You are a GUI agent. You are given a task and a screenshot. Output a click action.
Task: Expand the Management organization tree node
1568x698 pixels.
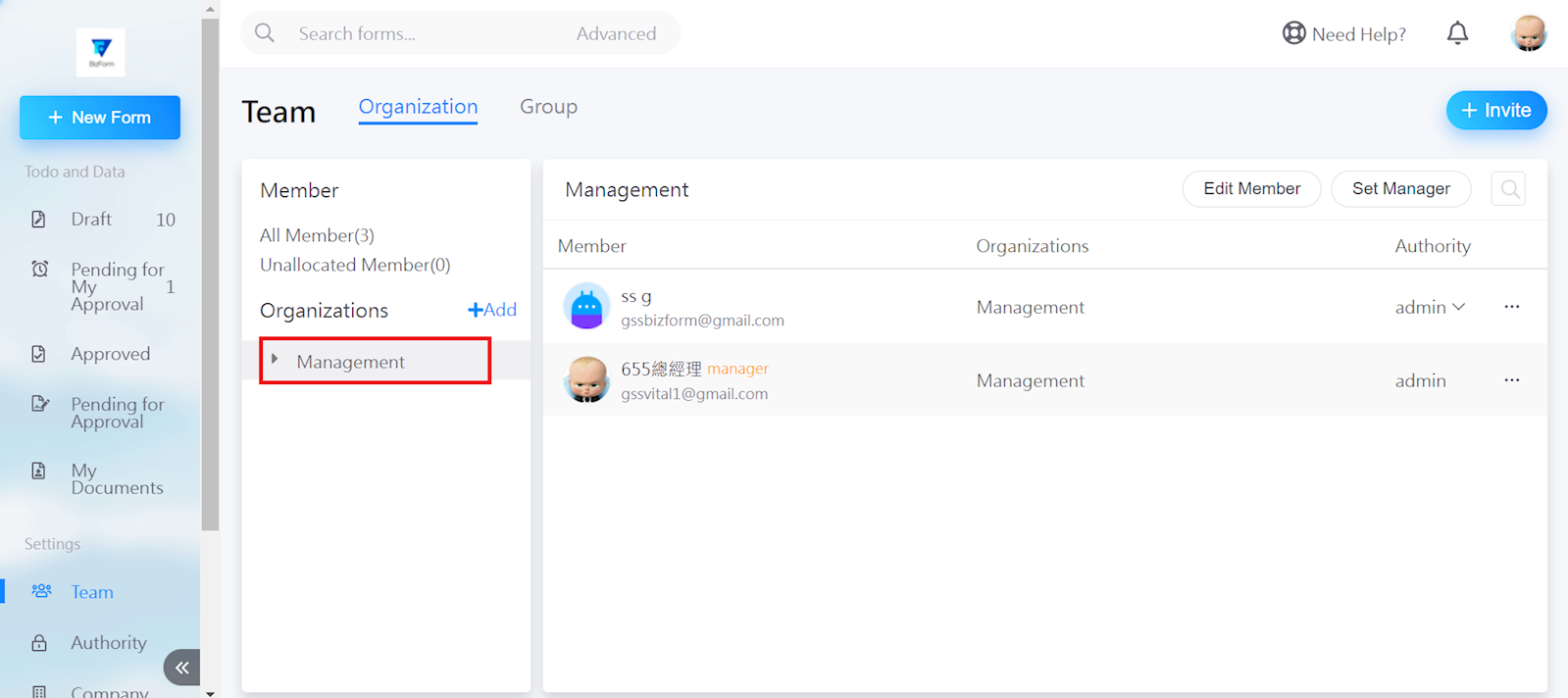click(x=275, y=361)
